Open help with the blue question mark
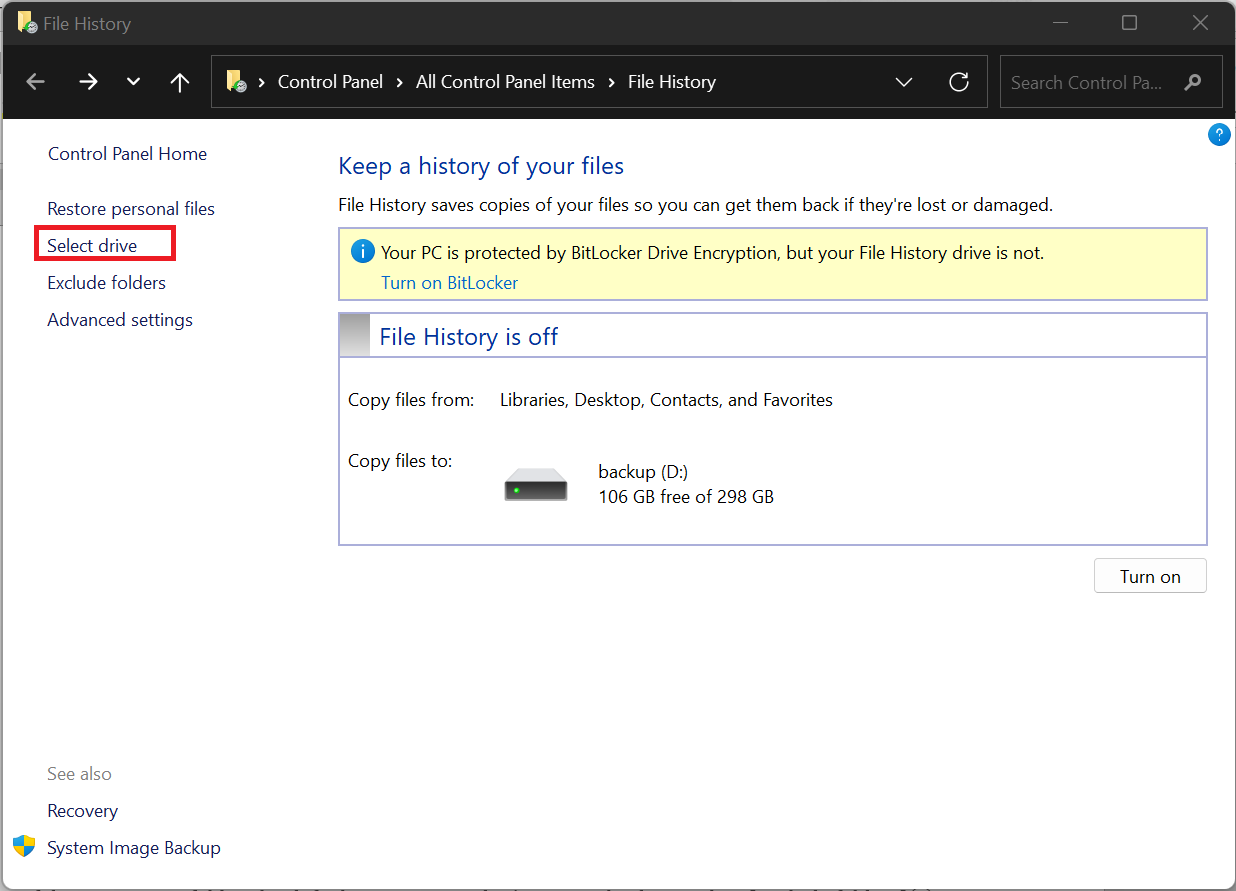 (x=1219, y=135)
